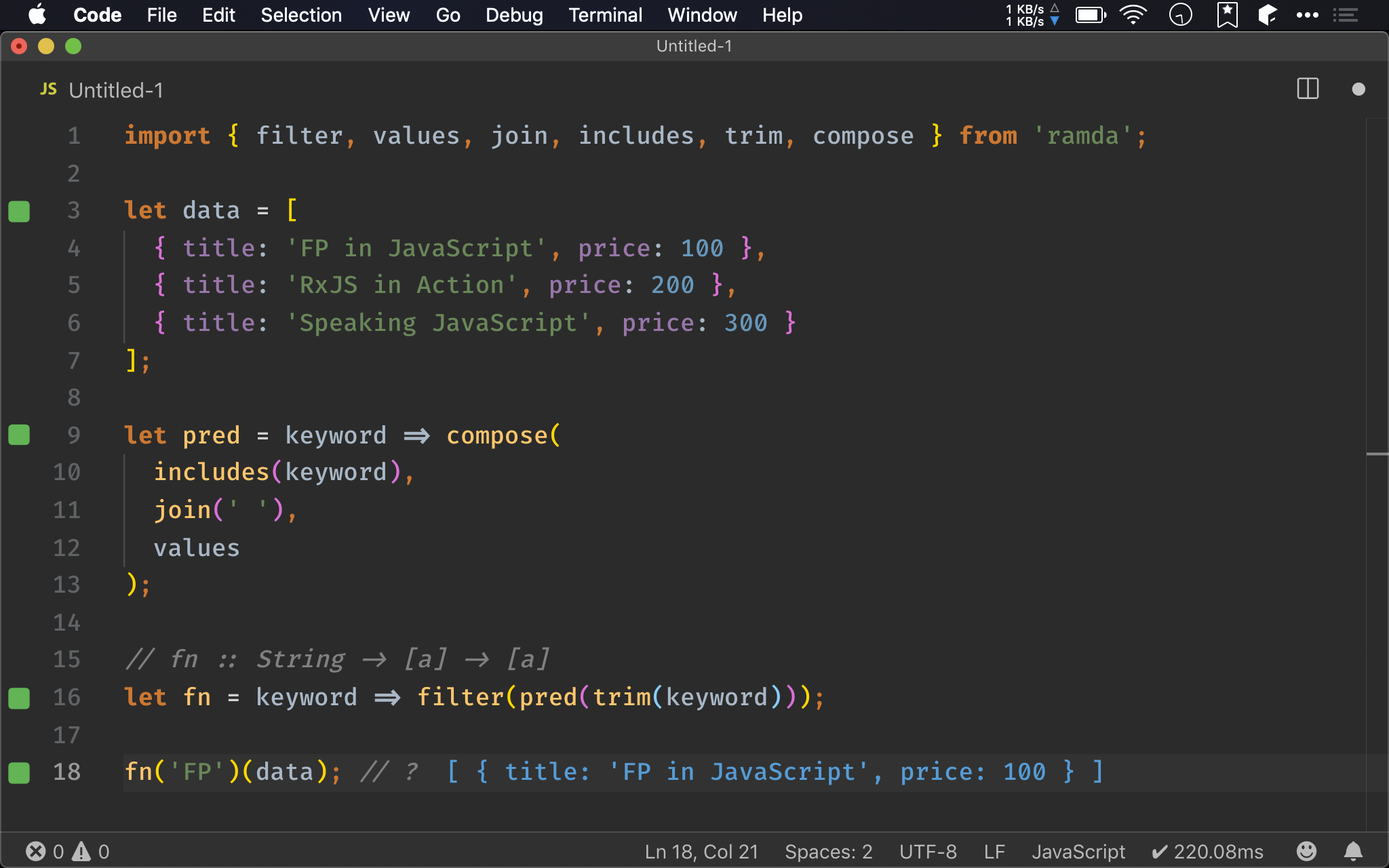Click the split editor icon
1389x868 pixels.
pyautogui.click(x=1307, y=89)
